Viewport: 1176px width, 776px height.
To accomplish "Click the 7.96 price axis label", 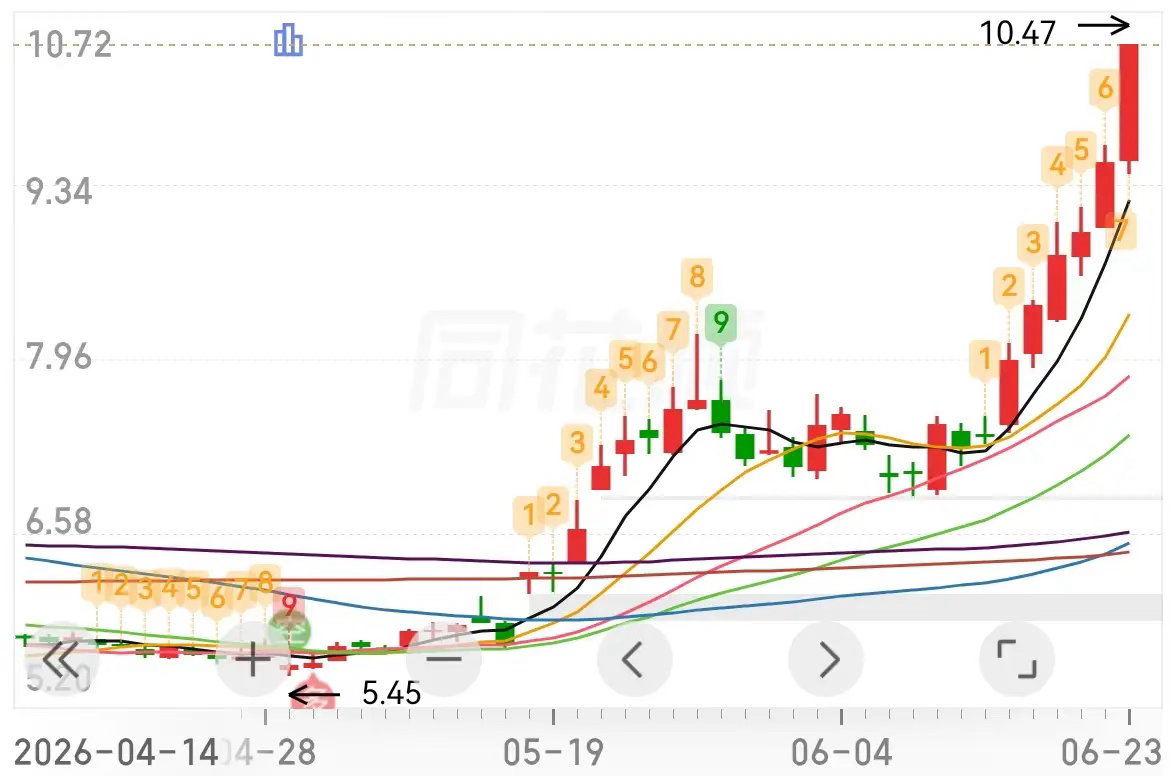I will (59, 356).
